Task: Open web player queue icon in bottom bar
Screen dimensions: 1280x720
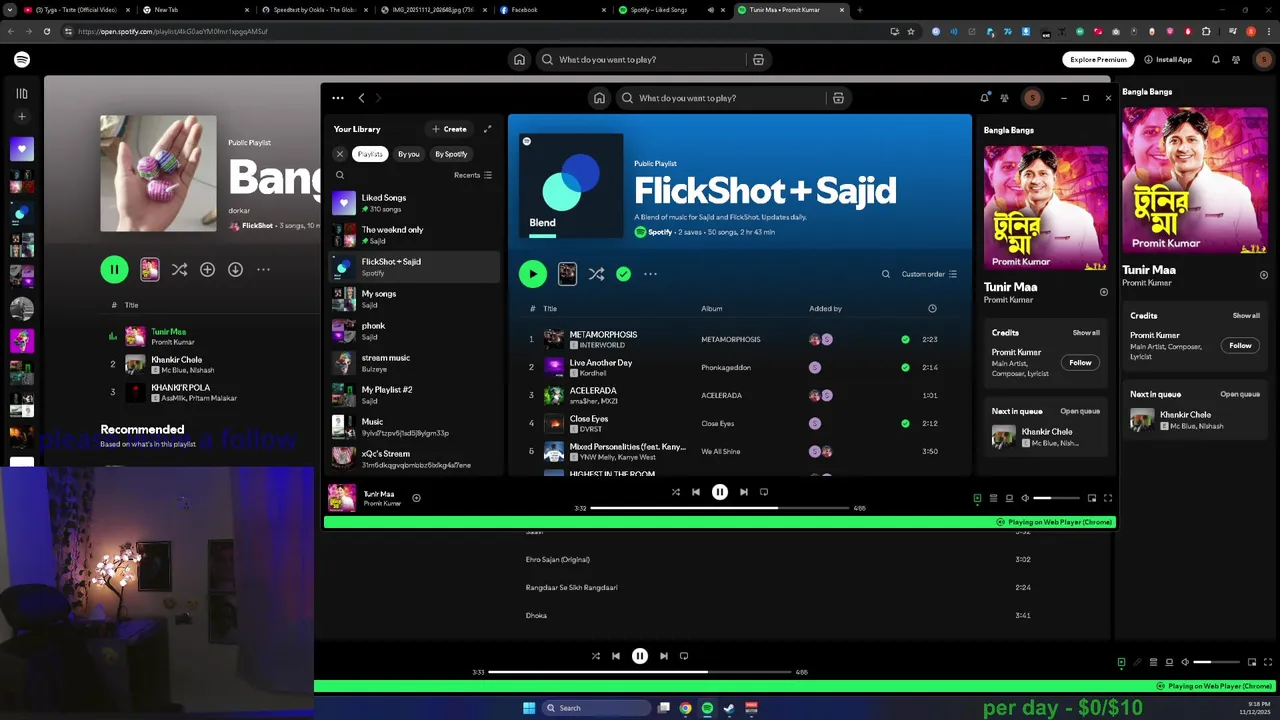Action: pyautogui.click(x=1153, y=662)
